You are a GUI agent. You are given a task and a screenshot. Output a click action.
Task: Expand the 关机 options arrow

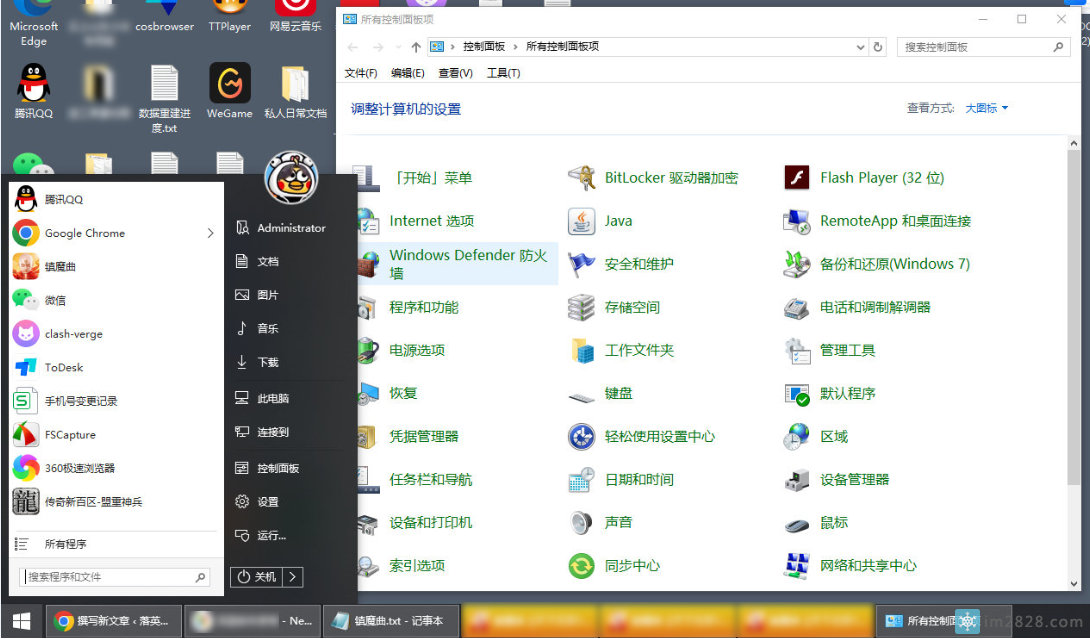tap(293, 577)
